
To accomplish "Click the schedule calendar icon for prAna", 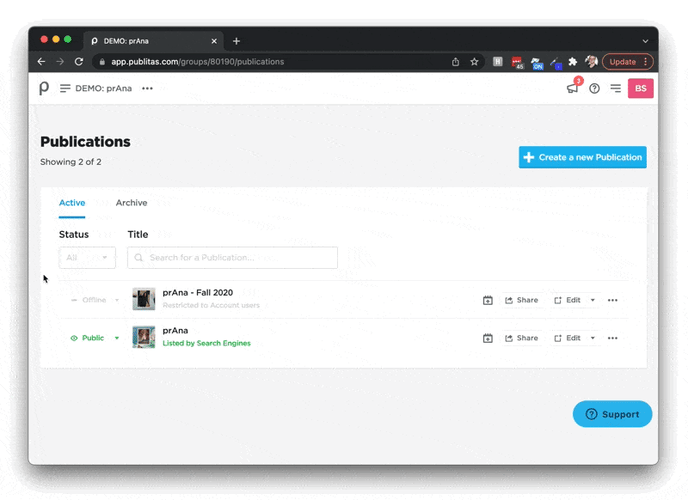I will click(487, 338).
